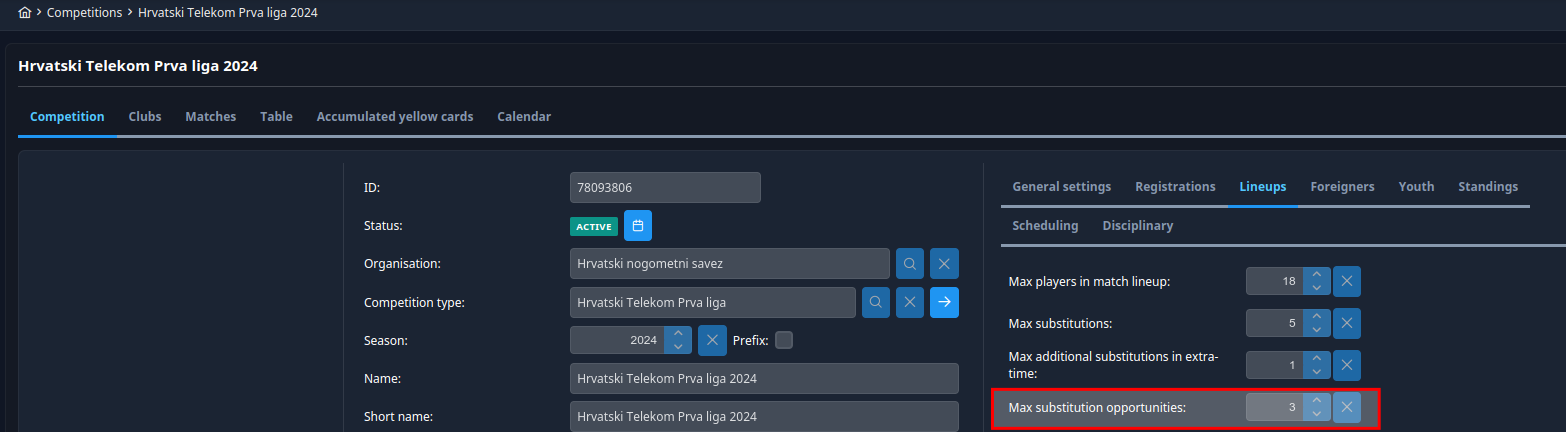
Task: Decrease Max substitutions with down arrow
Action: coord(1317,330)
